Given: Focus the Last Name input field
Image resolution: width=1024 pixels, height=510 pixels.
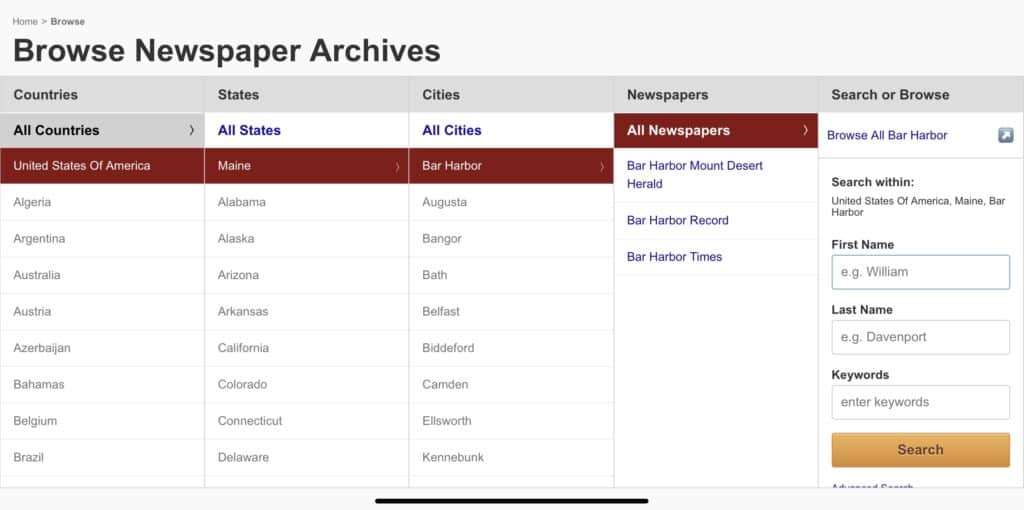Looking at the screenshot, I should [920, 337].
